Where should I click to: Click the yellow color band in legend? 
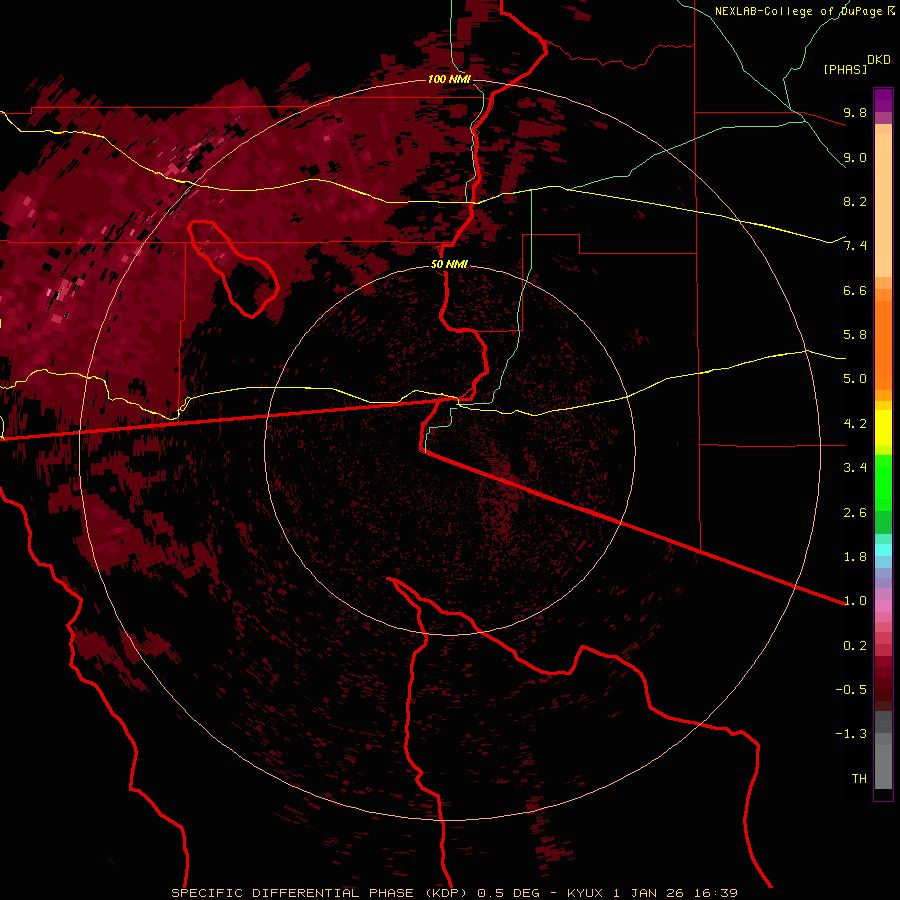coord(883,428)
